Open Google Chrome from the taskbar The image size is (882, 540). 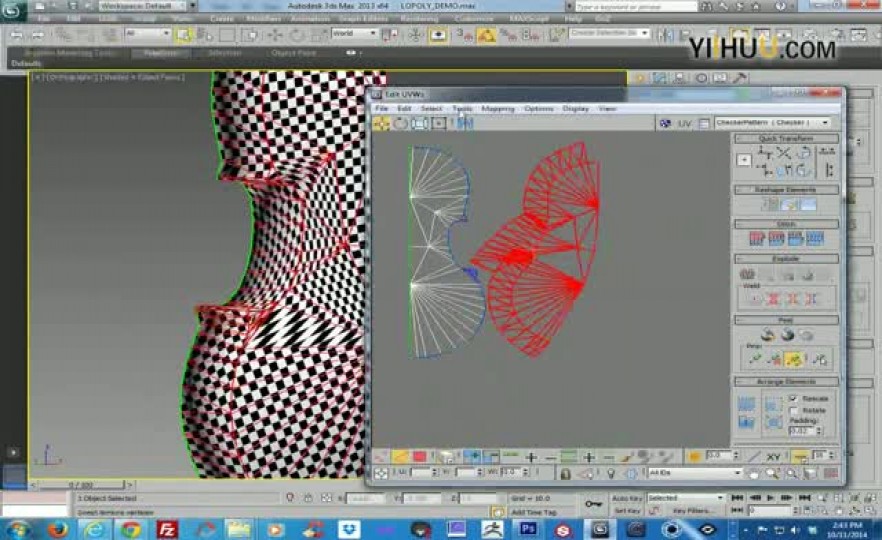(x=131, y=530)
